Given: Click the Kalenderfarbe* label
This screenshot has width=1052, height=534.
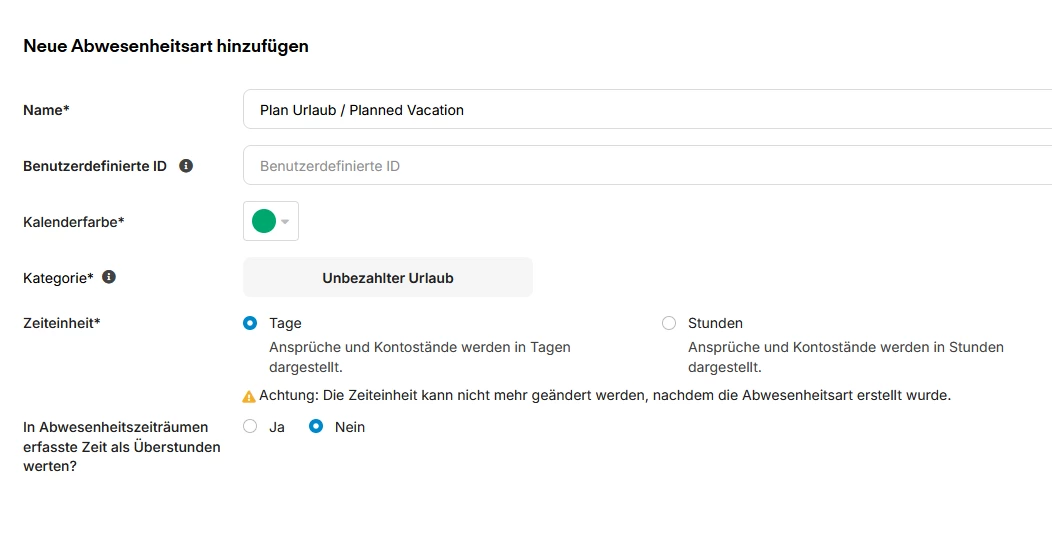Looking at the screenshot, I should click(x=73, y=222).
